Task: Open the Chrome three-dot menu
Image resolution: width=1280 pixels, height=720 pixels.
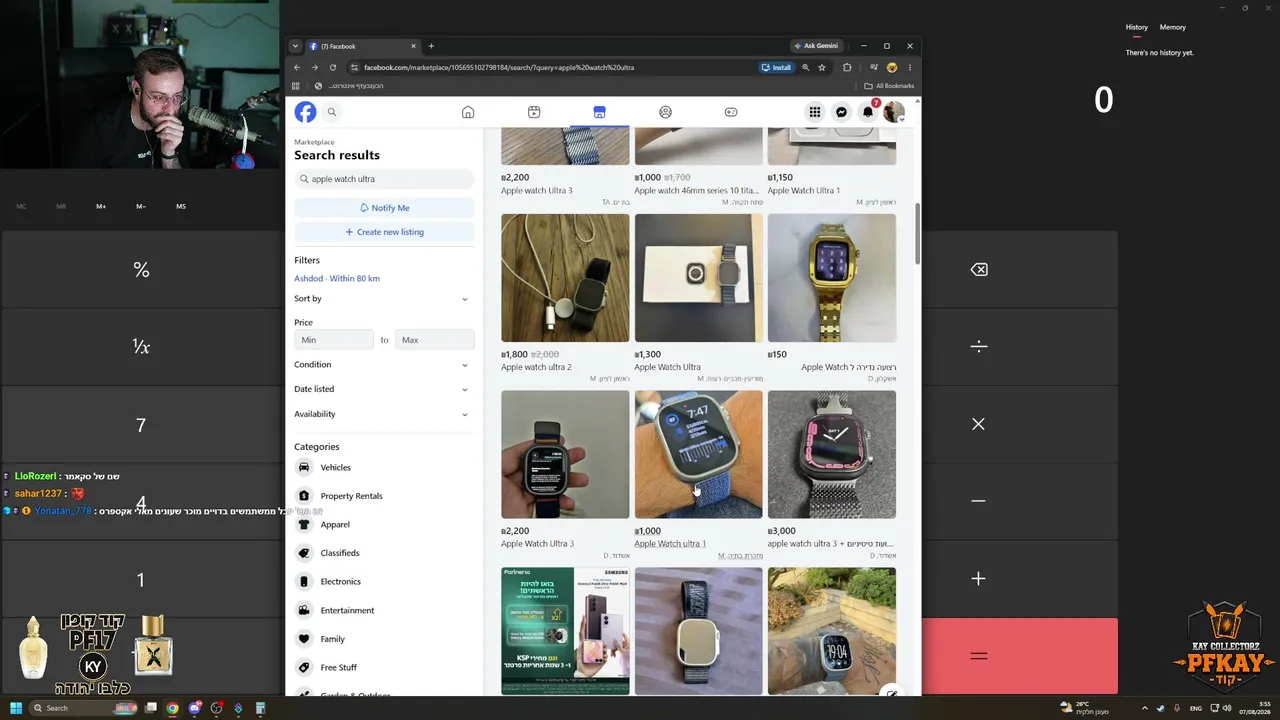Action: (x=909, y=67)
